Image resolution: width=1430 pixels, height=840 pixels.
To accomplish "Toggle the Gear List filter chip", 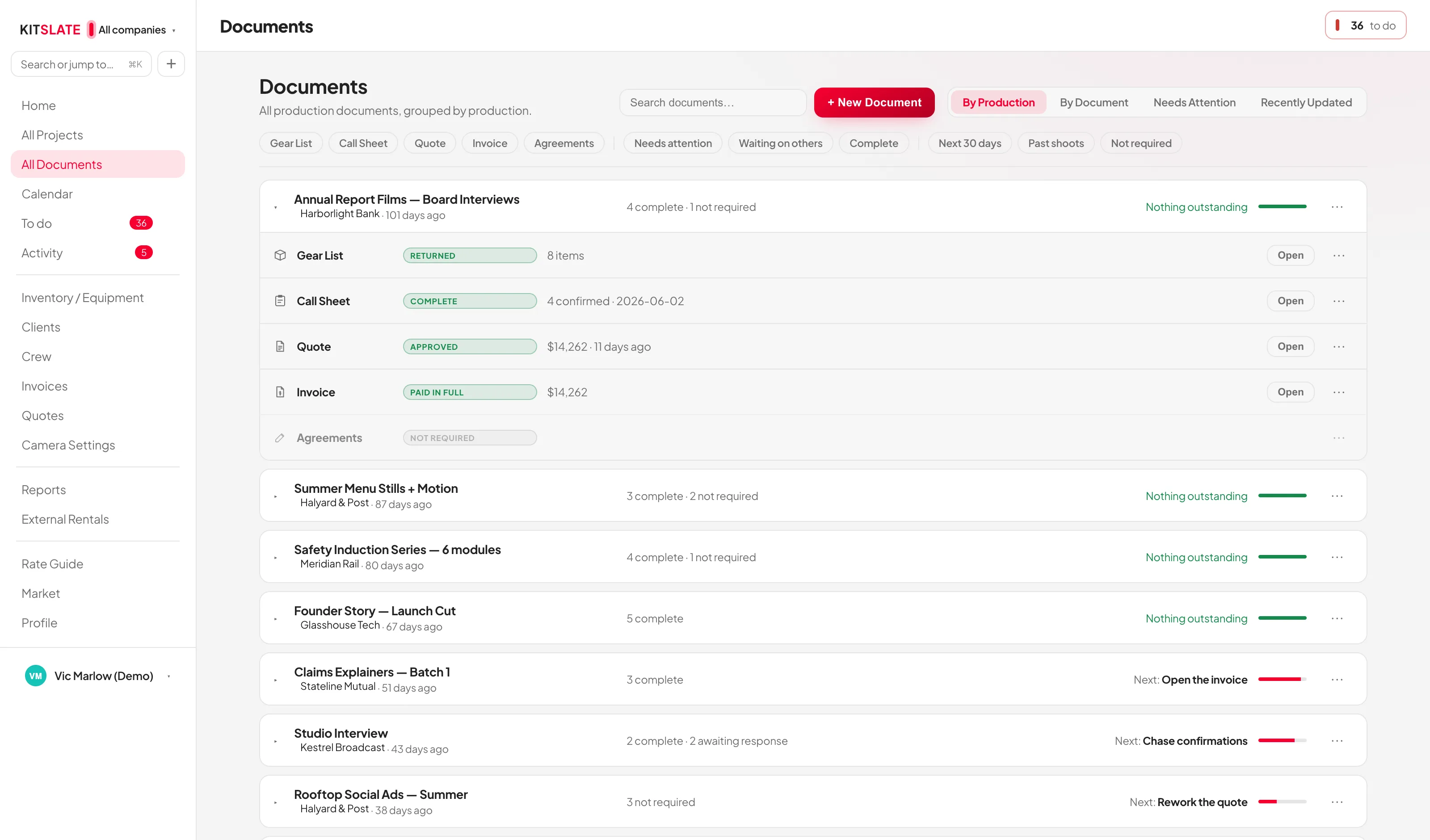I will (290, 143).
